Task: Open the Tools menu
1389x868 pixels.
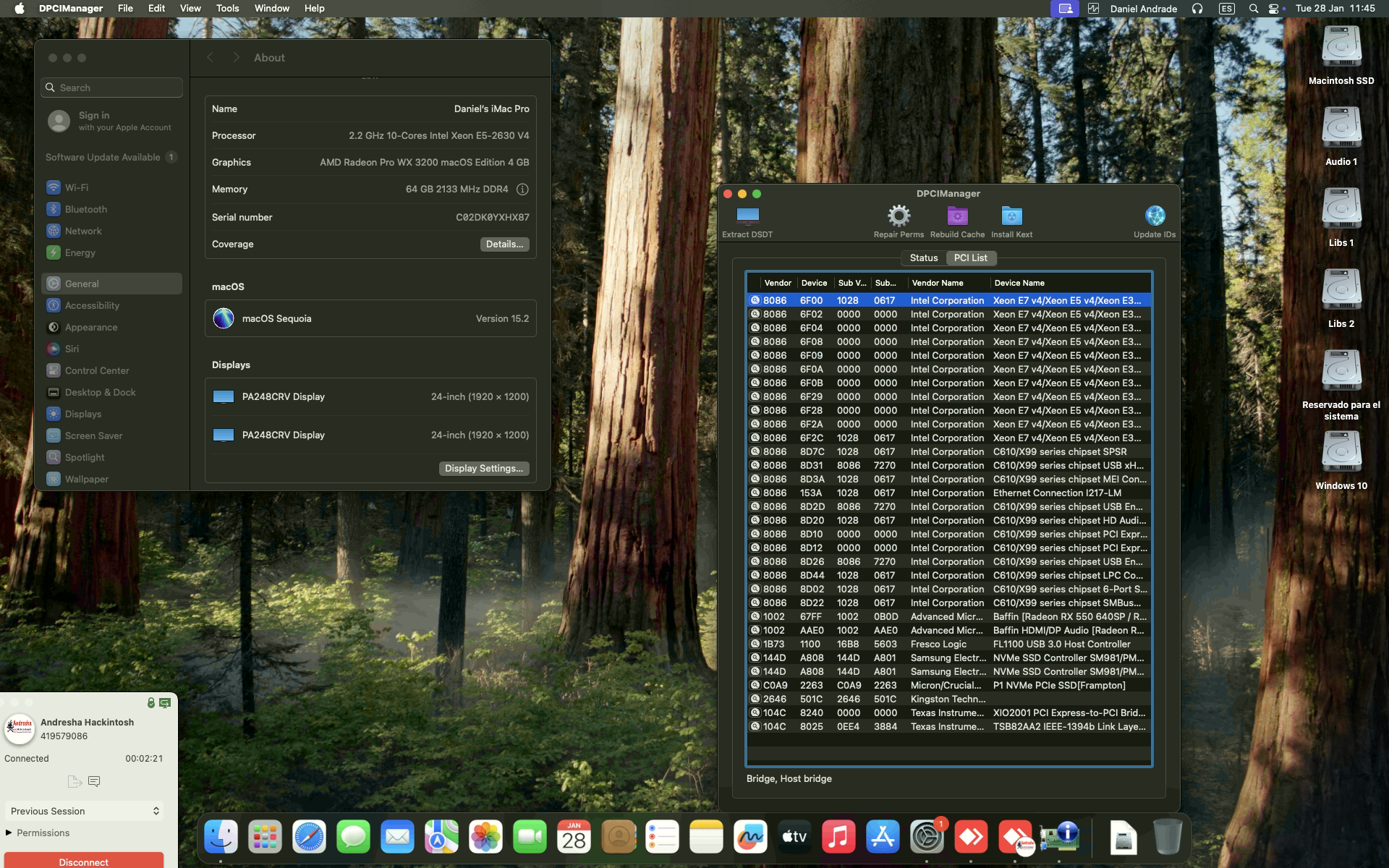Action: coord(227,8)
